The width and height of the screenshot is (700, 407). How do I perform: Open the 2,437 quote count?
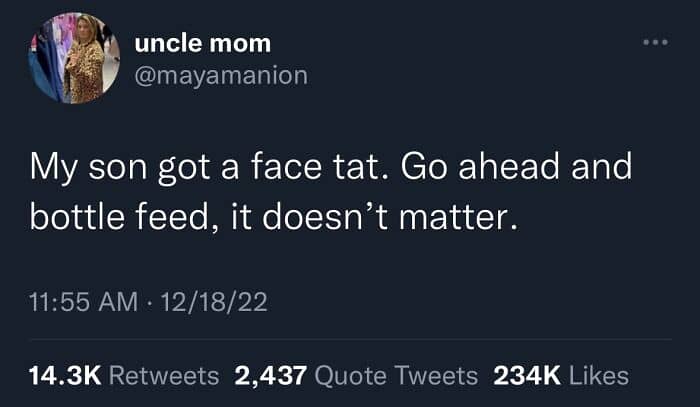(x=270, y=375)
